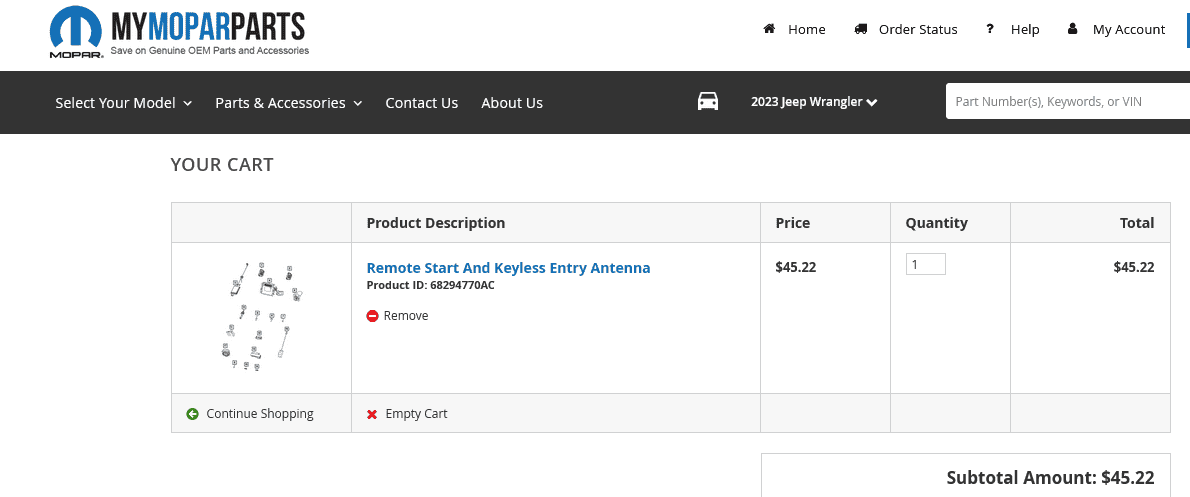Click the My Account person icon
This screenshot has height=497, width=1190.
(1072, 29)
